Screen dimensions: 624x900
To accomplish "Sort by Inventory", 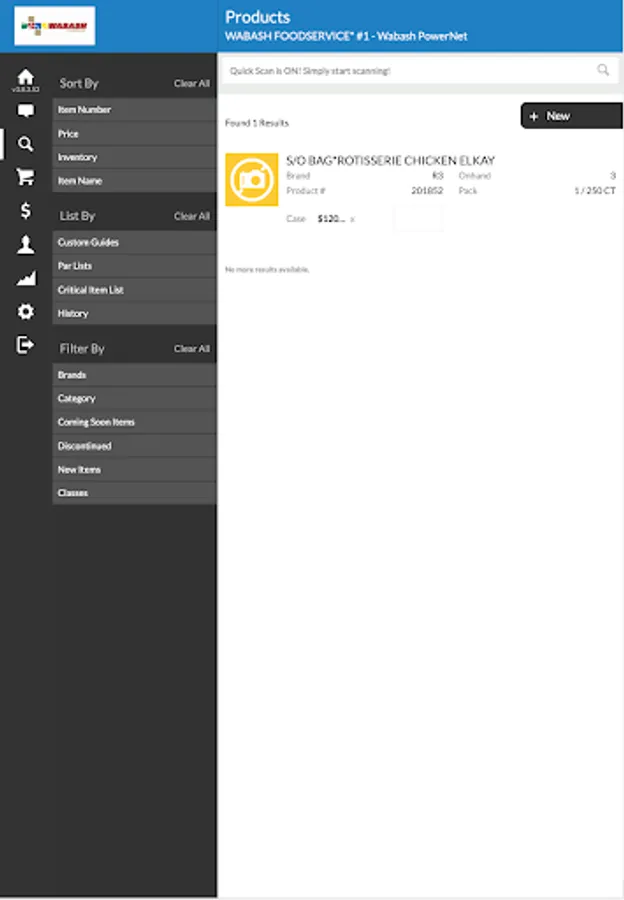I will (x=134, y=157).
